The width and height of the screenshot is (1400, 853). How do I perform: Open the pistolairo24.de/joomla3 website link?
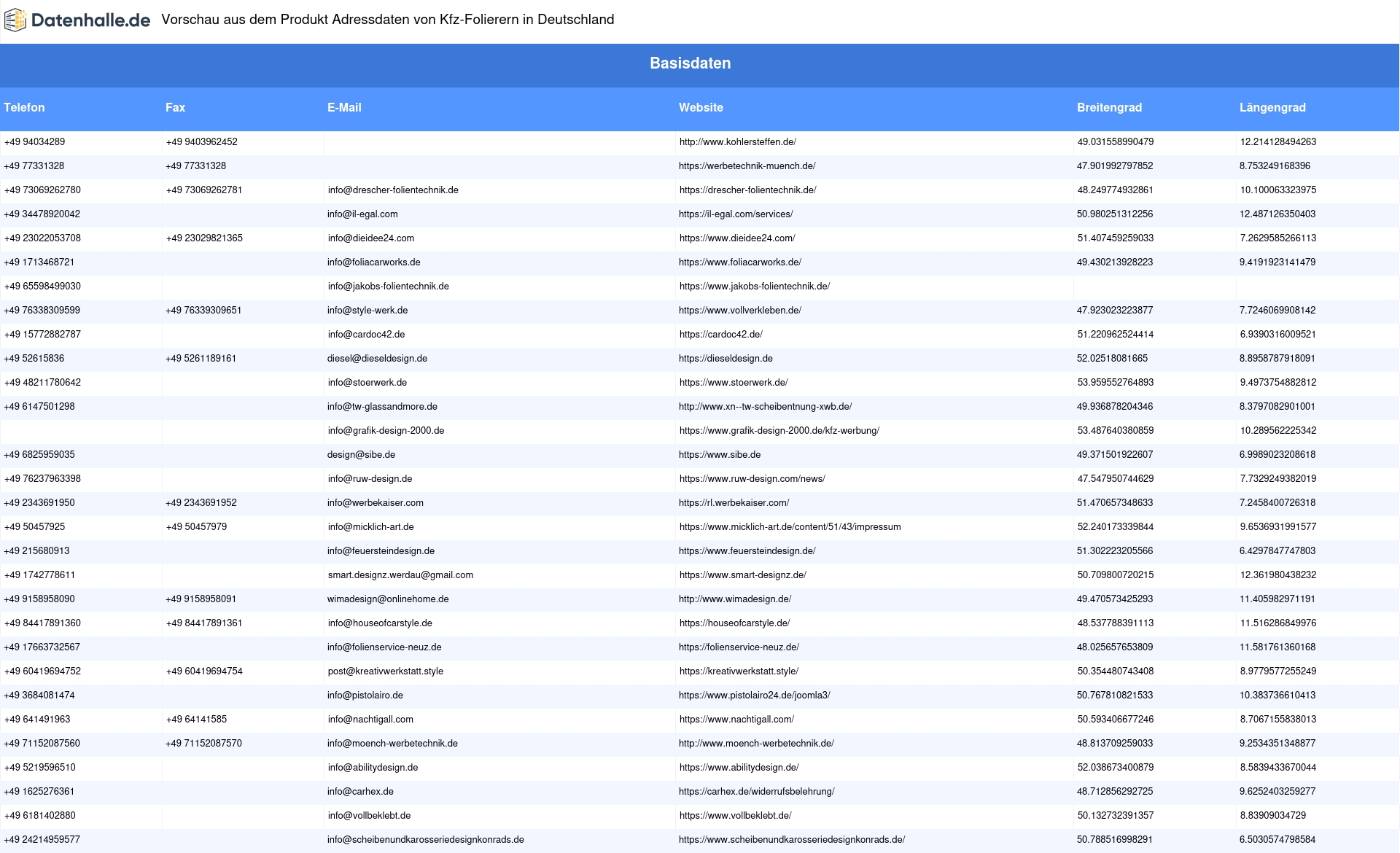click(754, 696)
